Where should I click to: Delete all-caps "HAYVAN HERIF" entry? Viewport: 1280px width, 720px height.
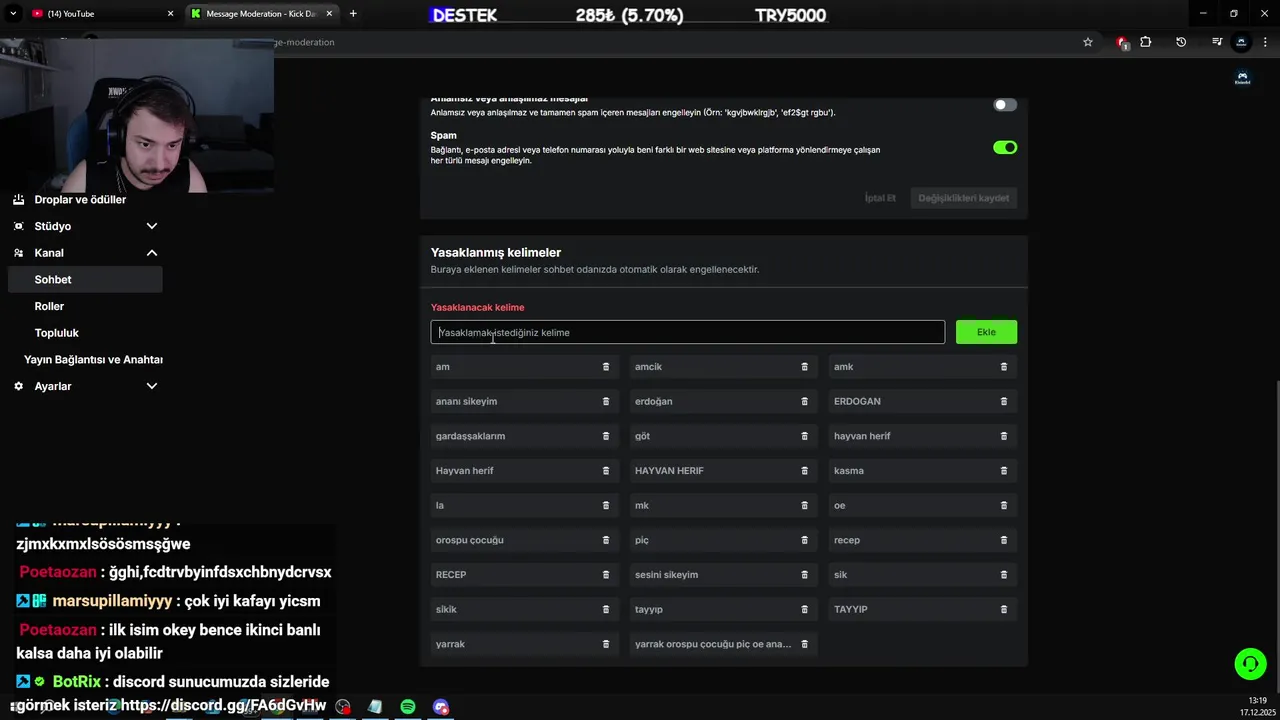click(804, 471)
